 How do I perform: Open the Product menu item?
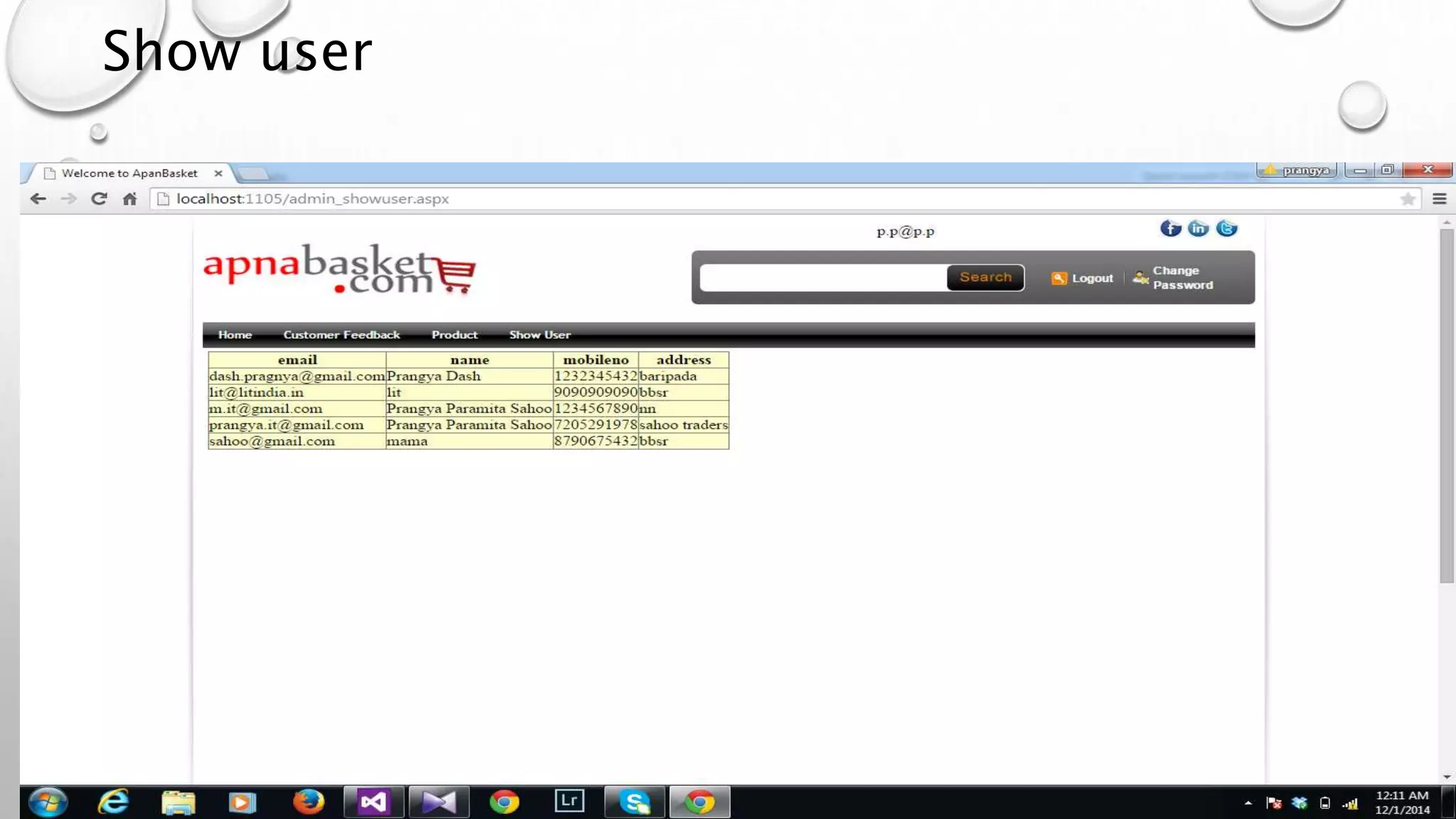[x=454, y=335]
